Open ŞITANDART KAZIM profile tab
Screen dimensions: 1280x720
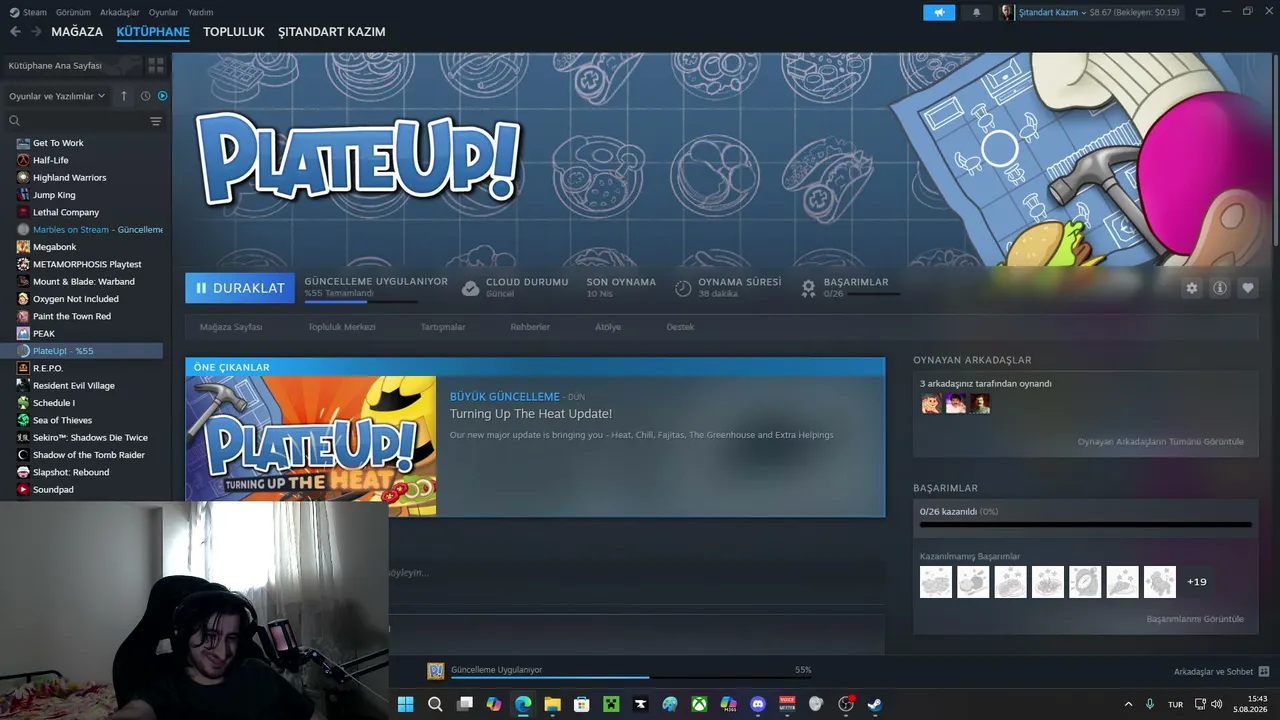(332, 32)
